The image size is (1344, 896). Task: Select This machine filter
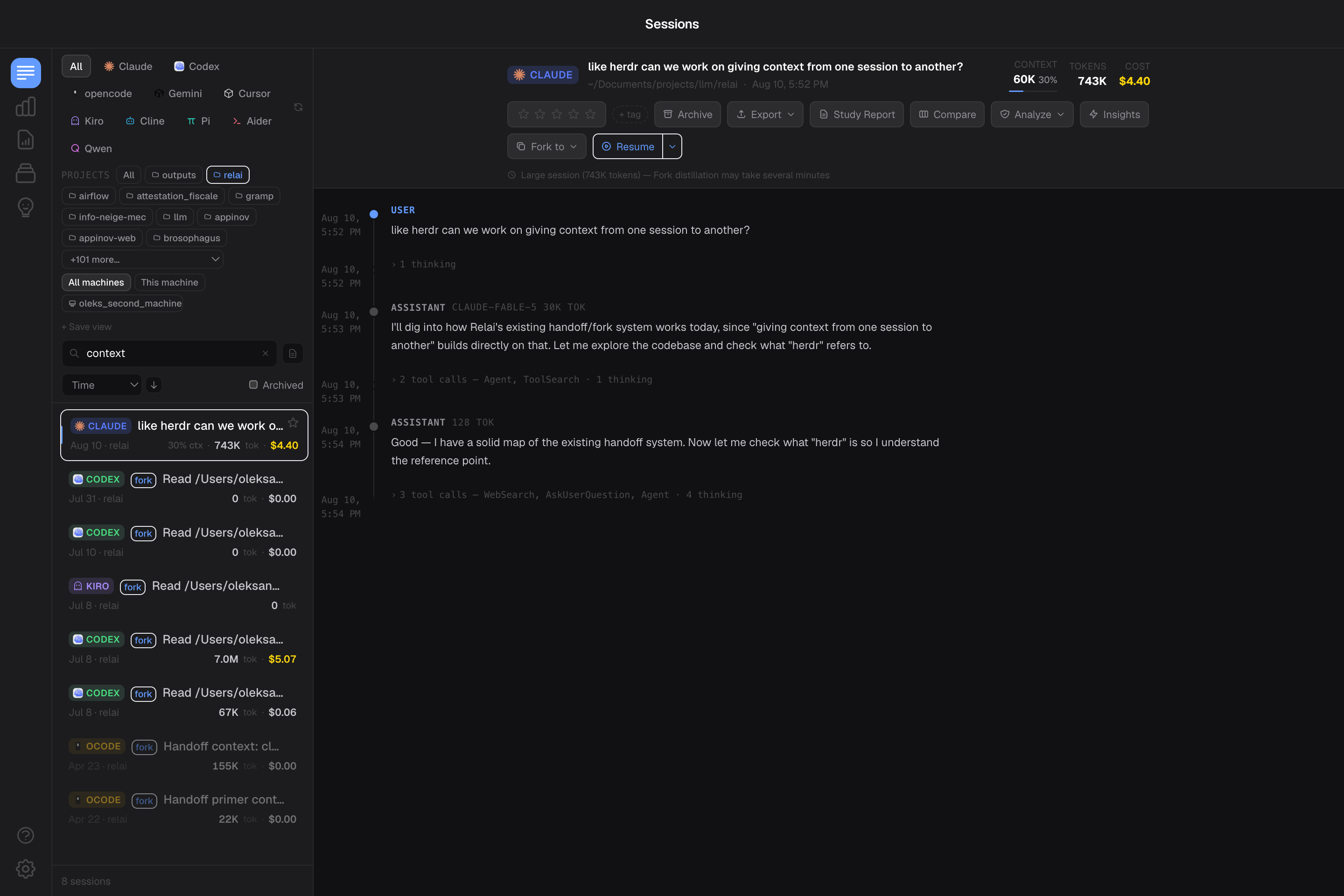[169, 282]
